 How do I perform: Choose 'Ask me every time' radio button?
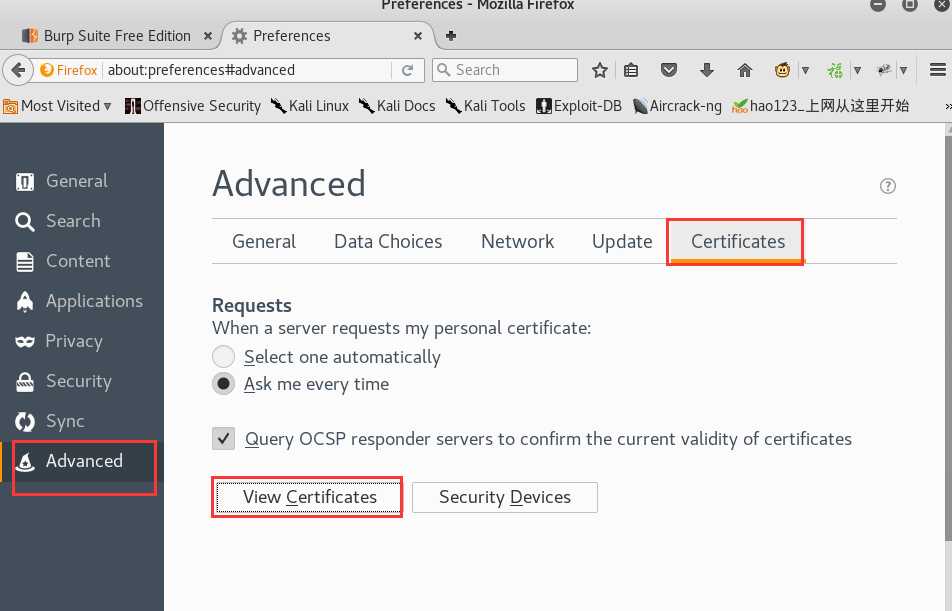[224, 384]
